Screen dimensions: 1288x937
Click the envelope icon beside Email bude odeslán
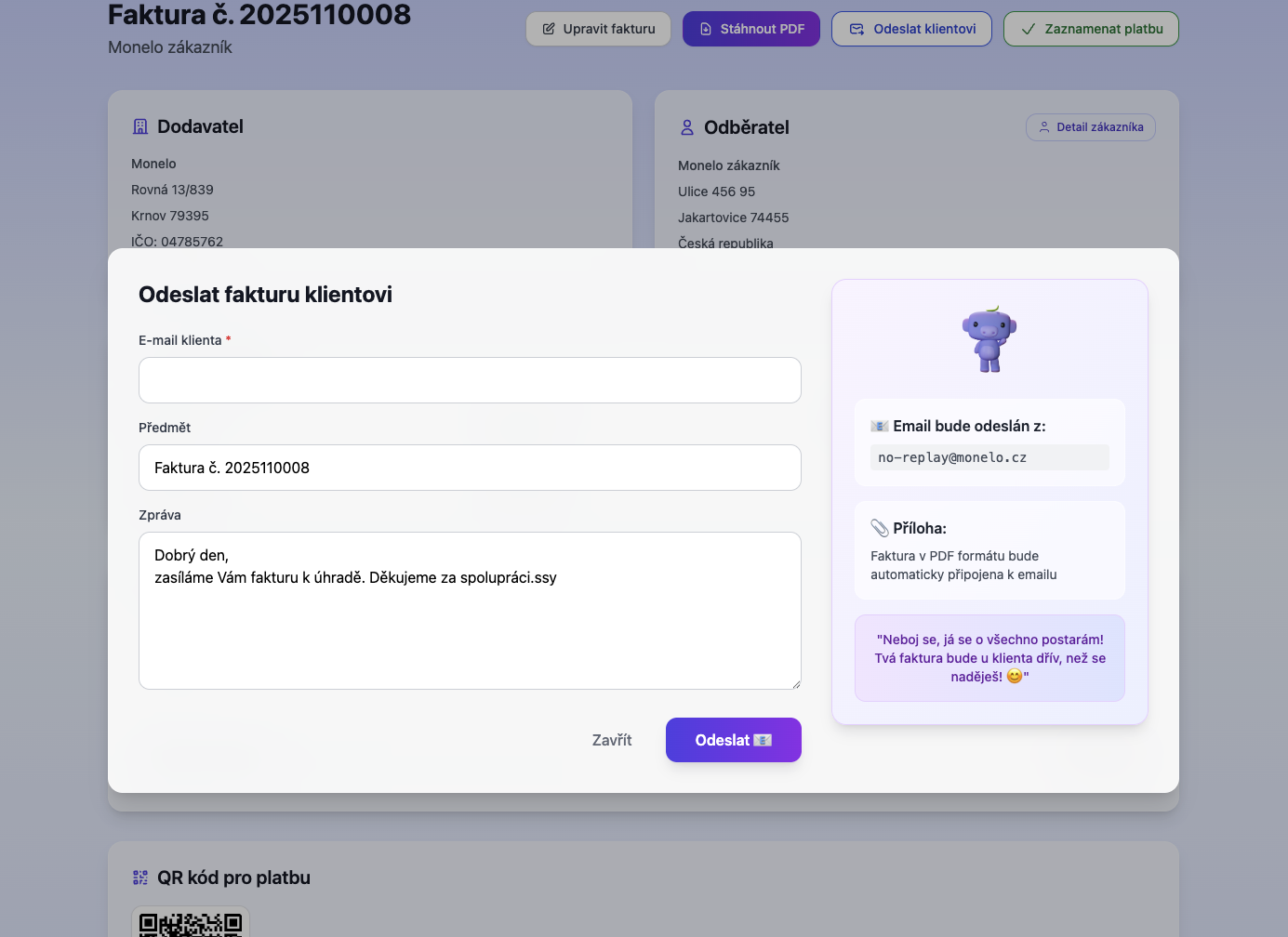click(879, 426)
